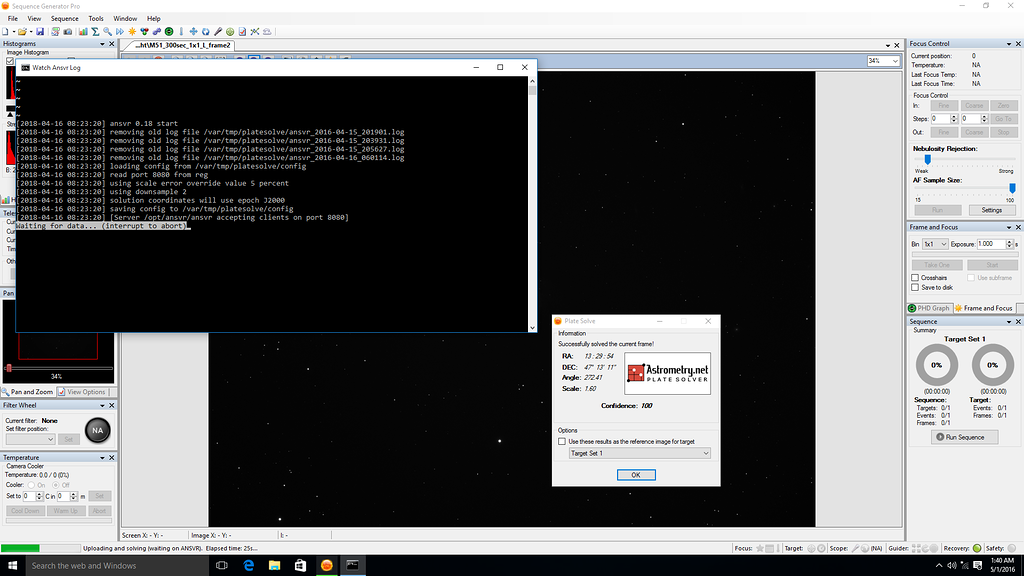Click the save sequence toolbar icon

(x=41, y=31)
